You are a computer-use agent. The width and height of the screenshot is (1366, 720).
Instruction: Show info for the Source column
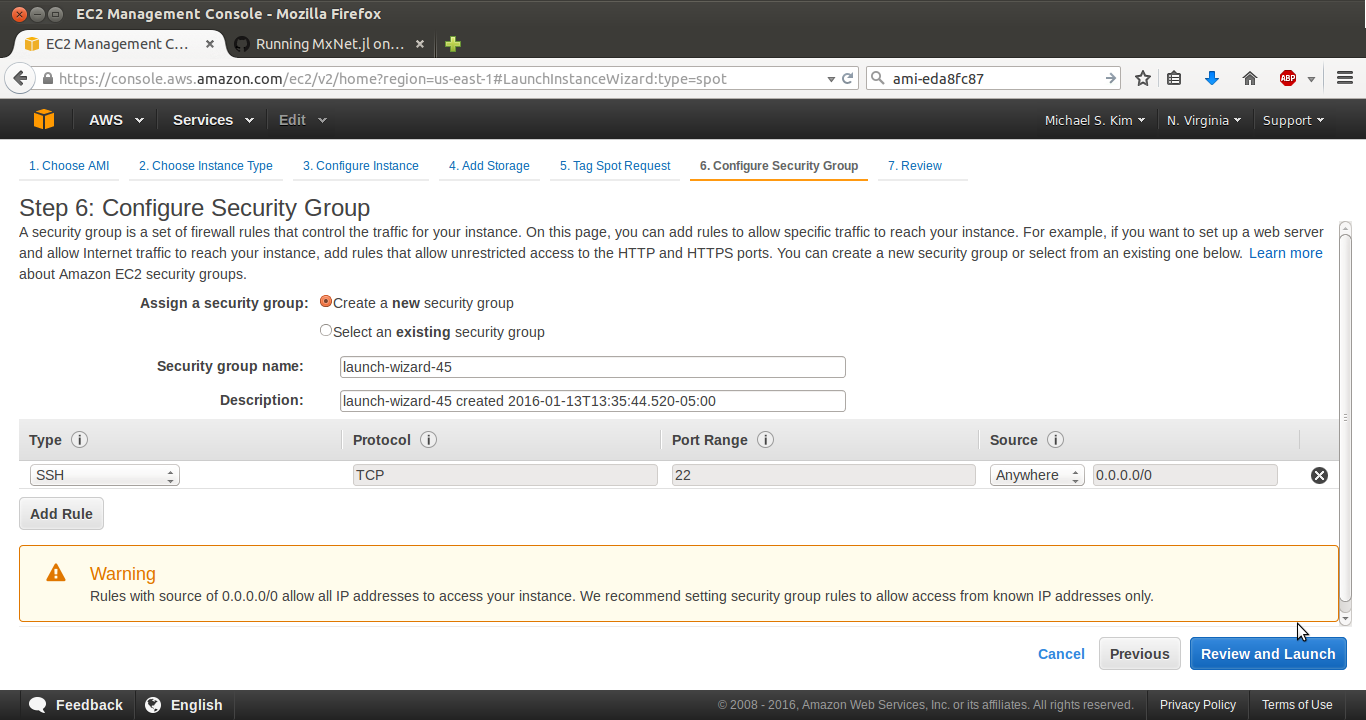1055,440
